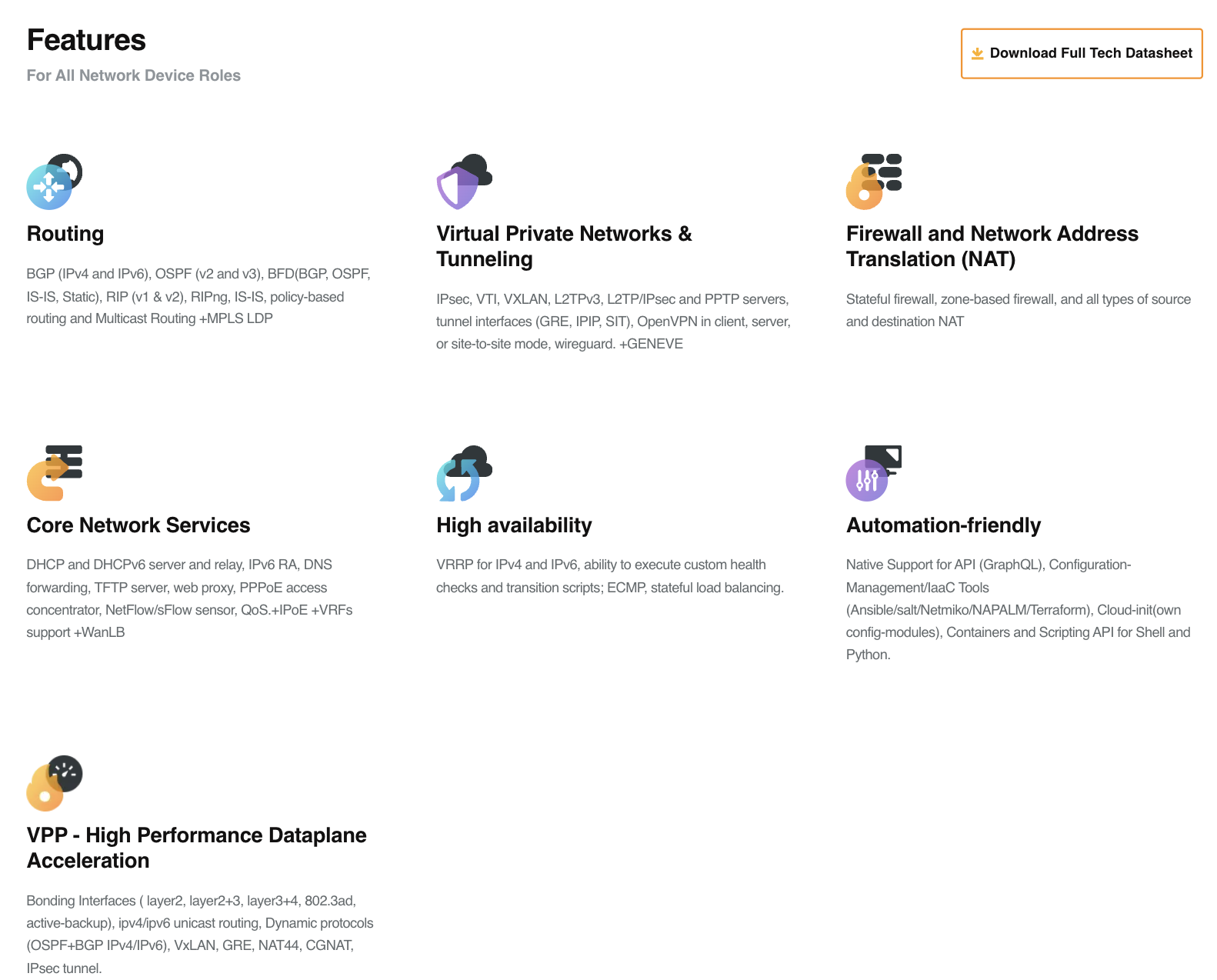The height and width of the screenshot is (980, 1217).
Task: Click the Features page title
Action: pyautogui.click(x=86, y=40)
